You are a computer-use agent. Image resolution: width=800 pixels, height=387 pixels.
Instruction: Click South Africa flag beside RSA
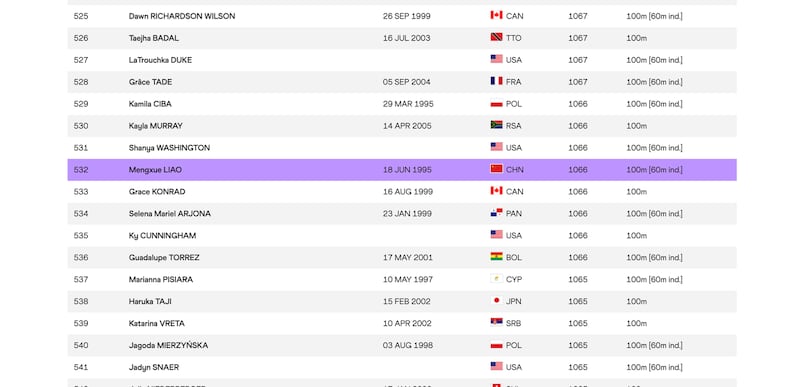pyautogui.click(x=496, y=125)
